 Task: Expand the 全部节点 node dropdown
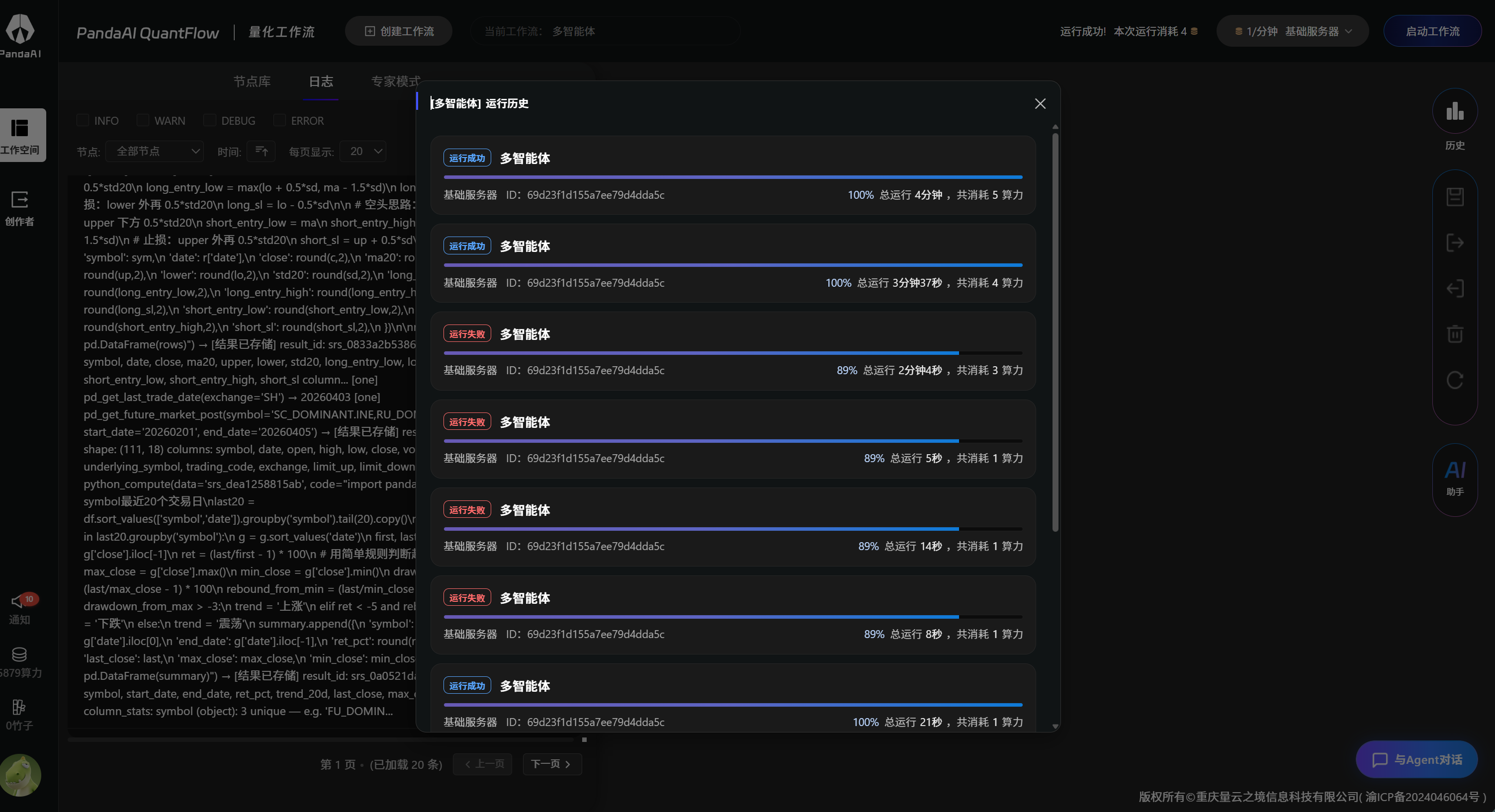tap(156, 152)
